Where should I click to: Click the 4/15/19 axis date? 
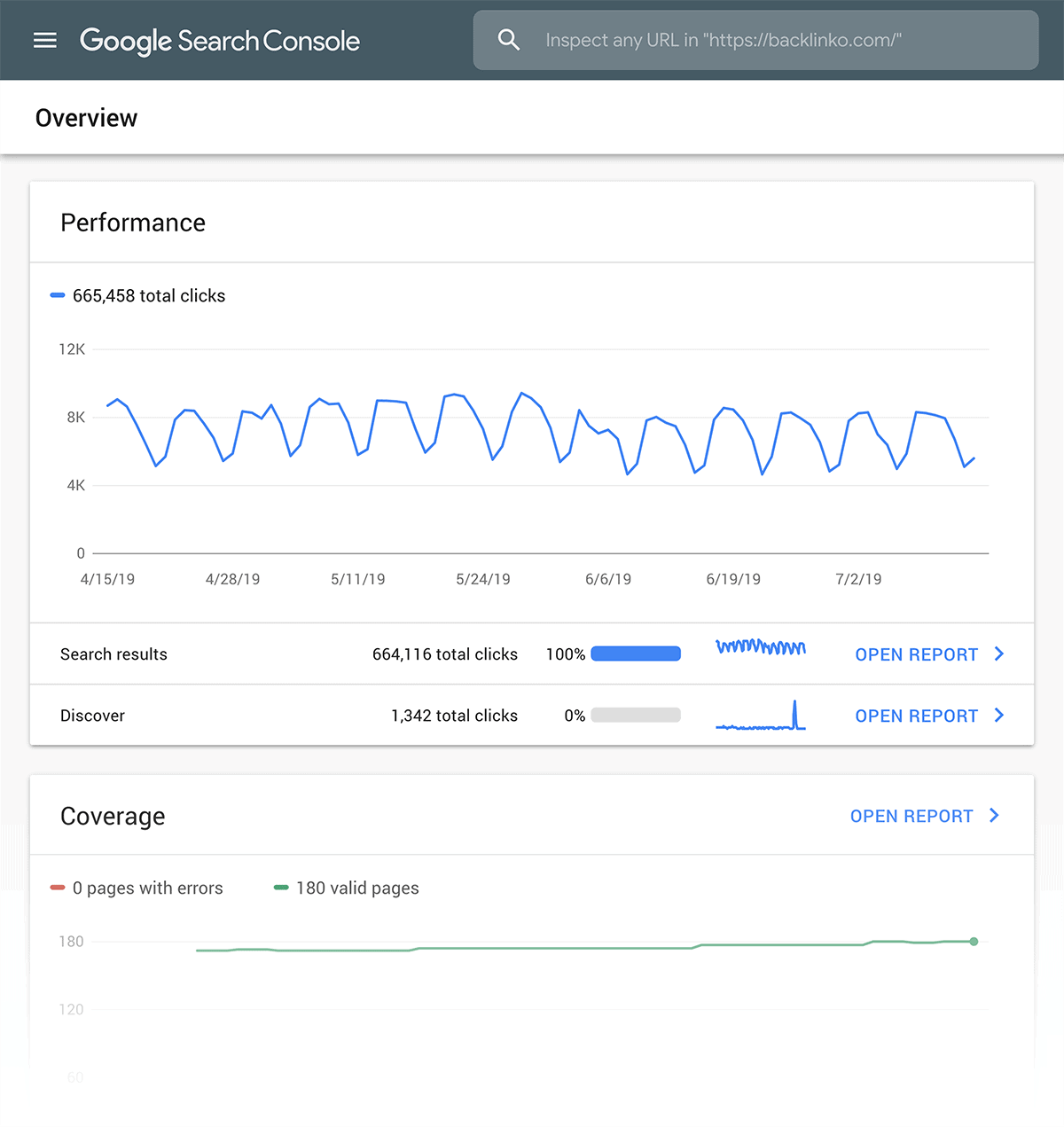coord(107,579)
